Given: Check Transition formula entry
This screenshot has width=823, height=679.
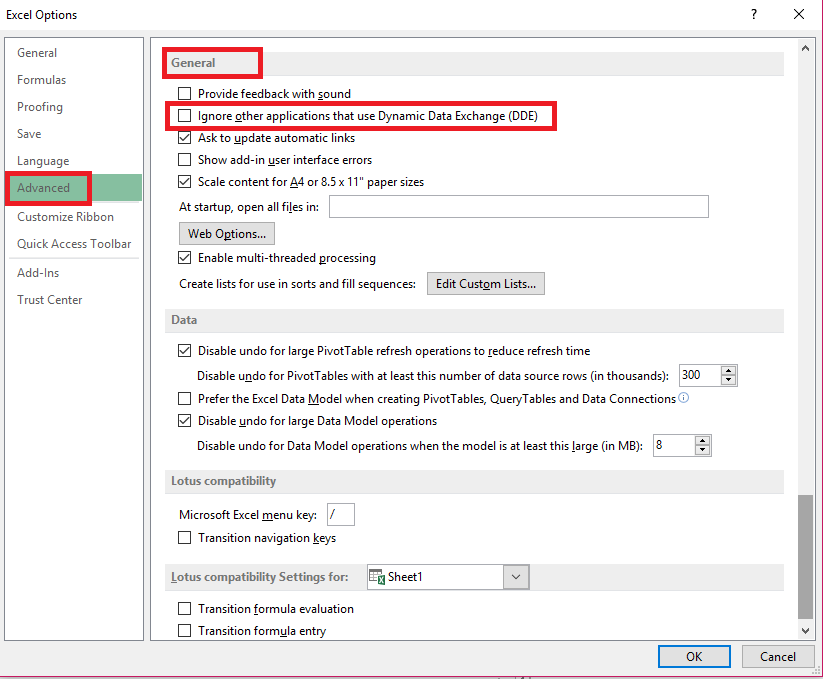Looking at the screenshot, I should [x=184, y=631].
